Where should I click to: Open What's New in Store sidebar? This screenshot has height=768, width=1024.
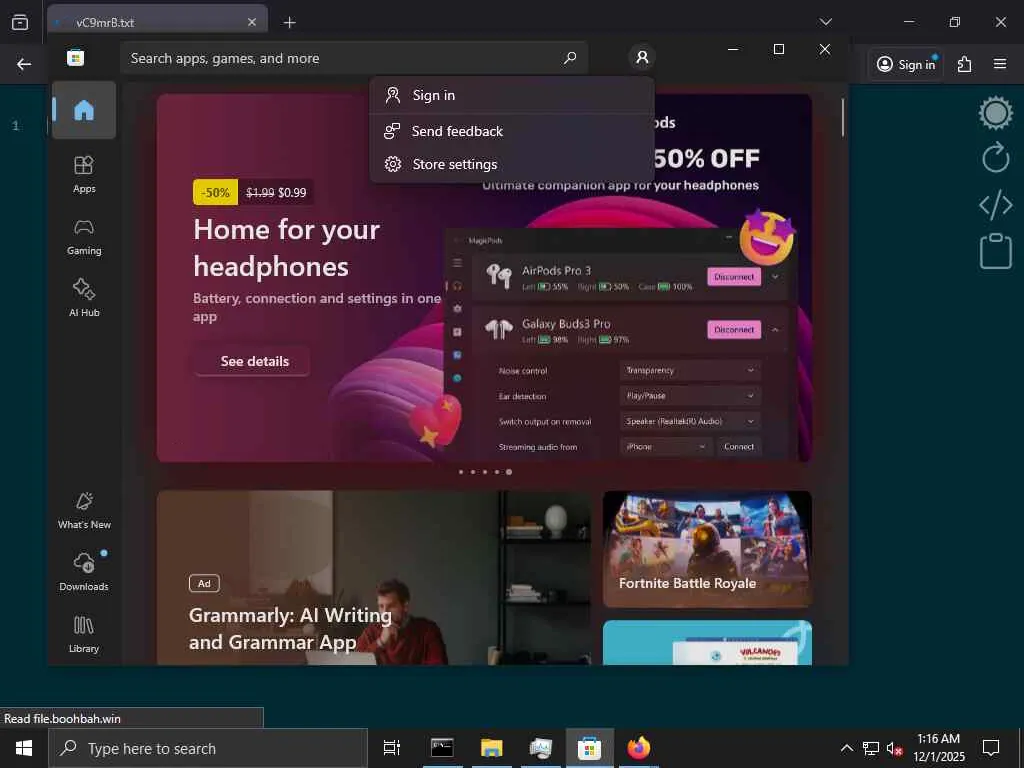tap(84, 511)
